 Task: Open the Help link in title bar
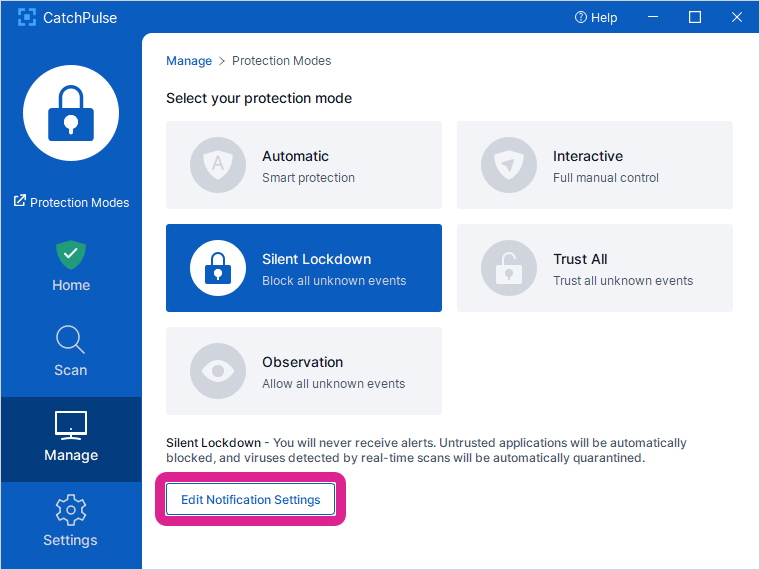pos(596,18)
